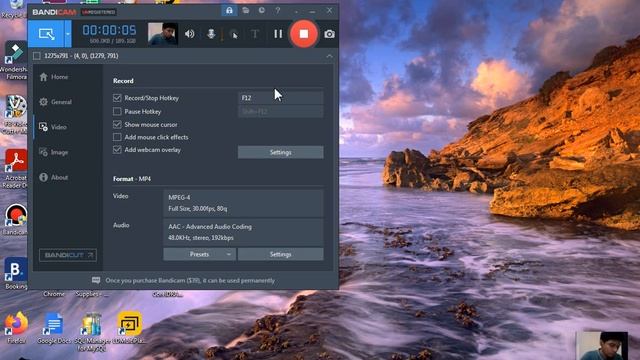Open the LDMultiPlayer desktop shortcut
640x360 pixels.
(129, 328)
